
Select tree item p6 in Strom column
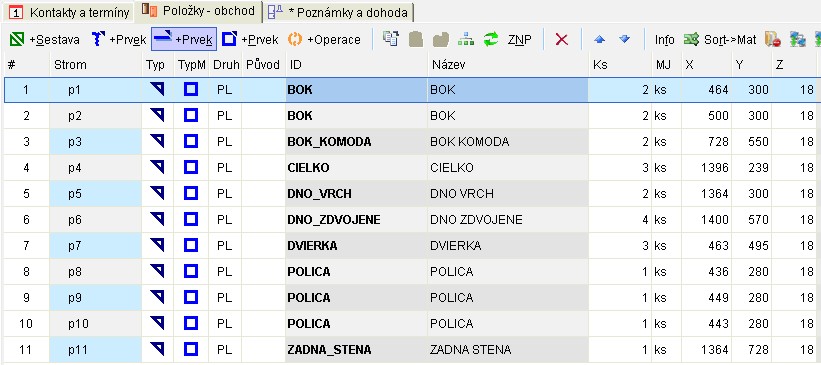pos(75,220)
